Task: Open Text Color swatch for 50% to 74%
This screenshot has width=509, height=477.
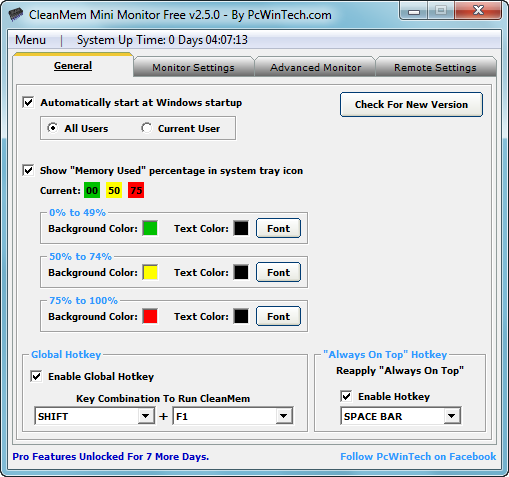Action: pos(241,272)
